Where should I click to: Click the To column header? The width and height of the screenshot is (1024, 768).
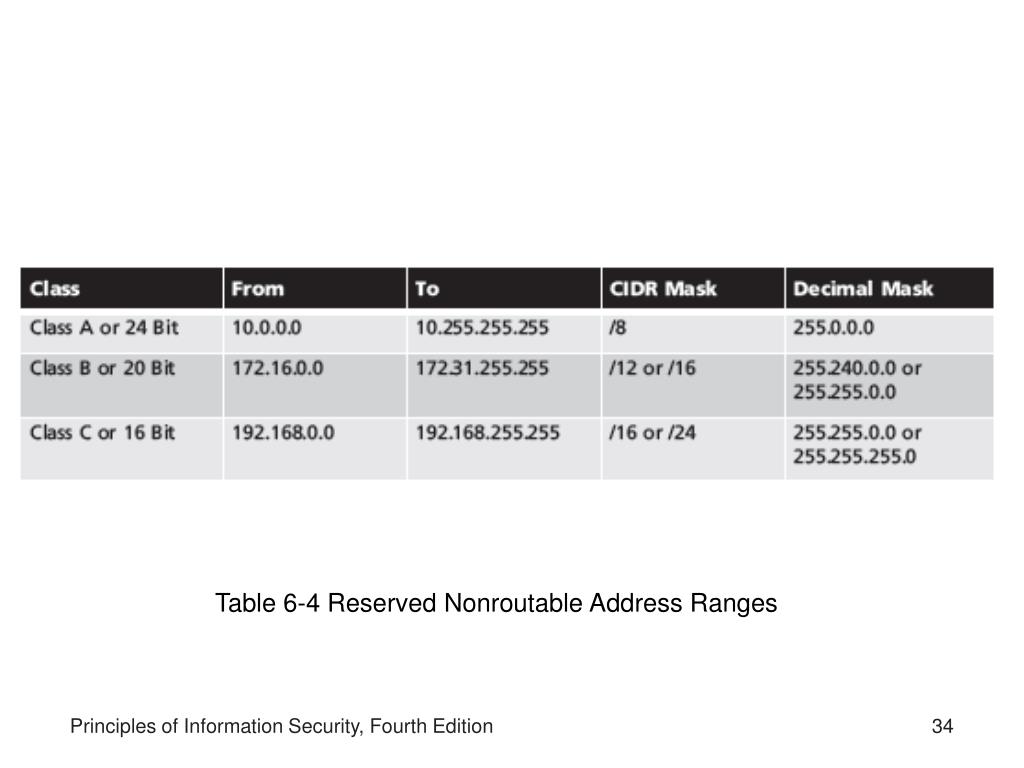click(x=504, y=288)
